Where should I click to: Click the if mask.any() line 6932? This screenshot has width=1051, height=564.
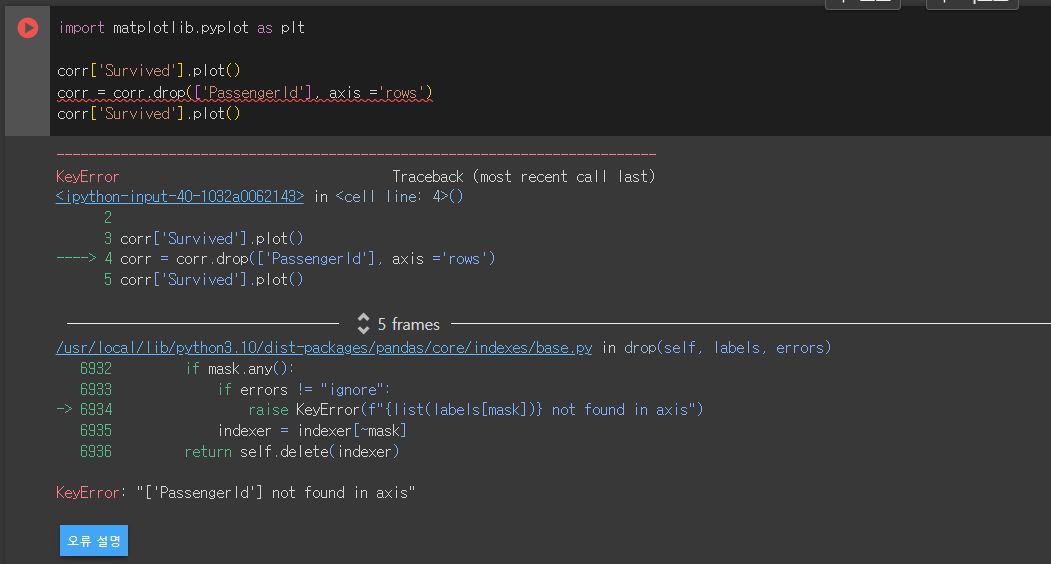(x=240, y=369)
